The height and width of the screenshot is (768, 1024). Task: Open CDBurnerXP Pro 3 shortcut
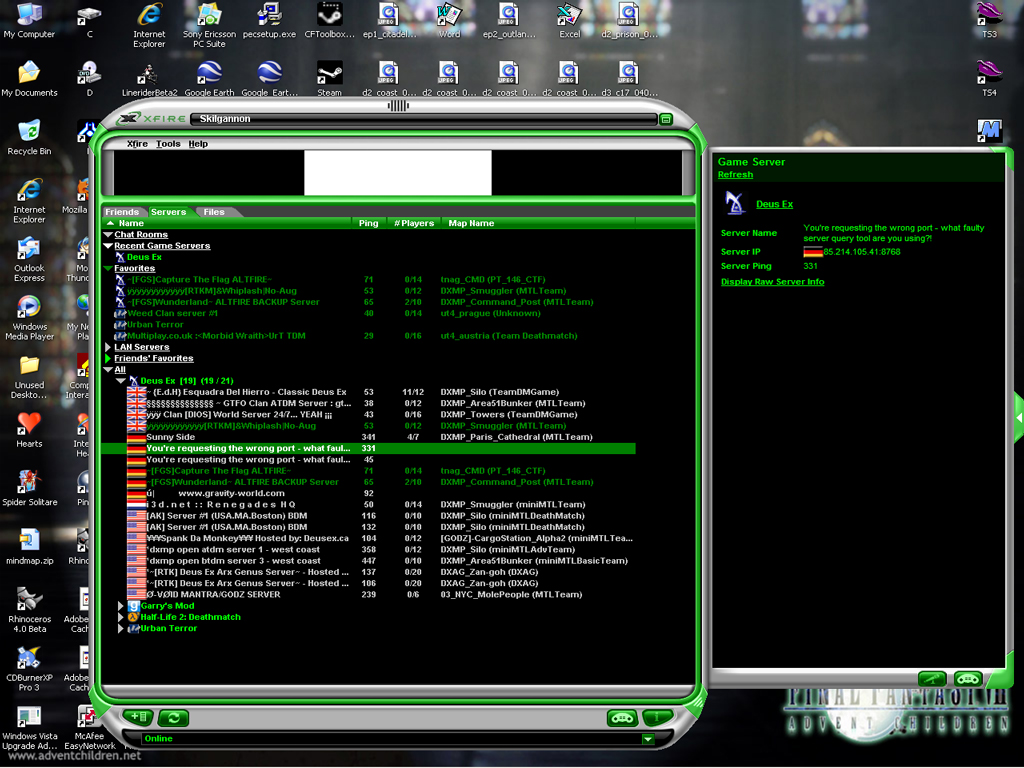click(29, 668)
